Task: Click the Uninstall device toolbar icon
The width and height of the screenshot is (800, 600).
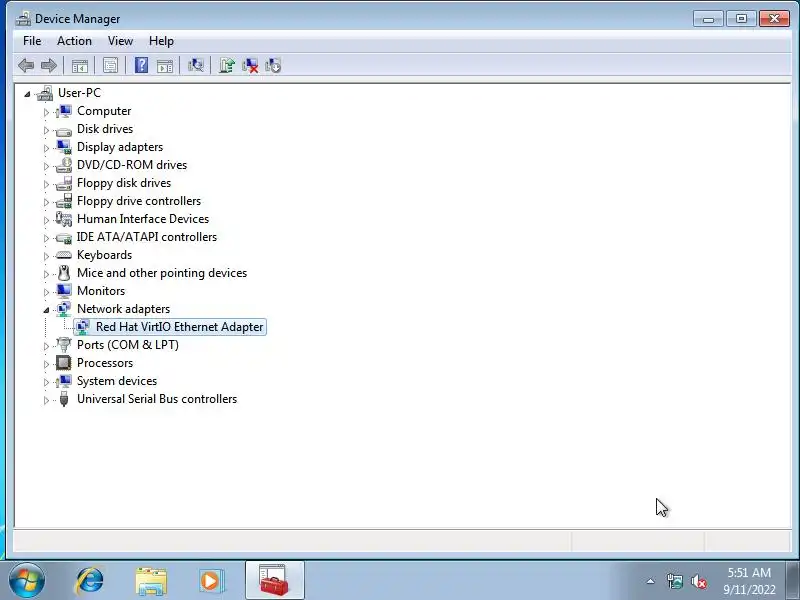Action: pyautogui.click(x=250, y=65)
